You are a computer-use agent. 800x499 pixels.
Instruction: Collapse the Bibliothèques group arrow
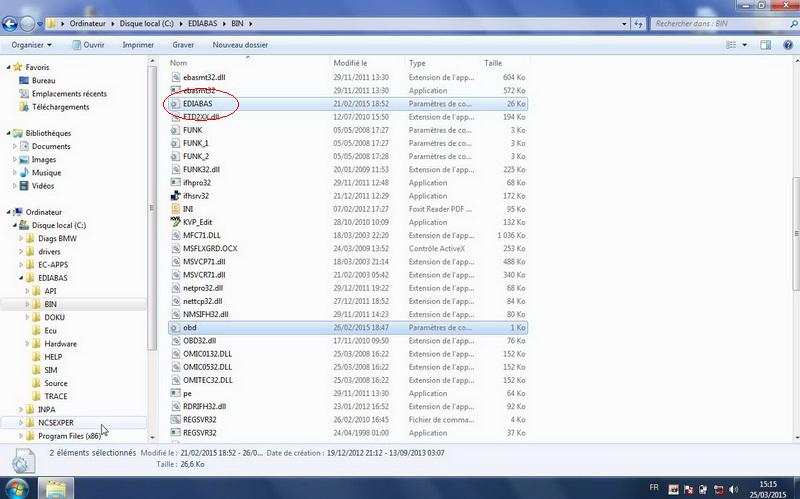coord(8,133)
